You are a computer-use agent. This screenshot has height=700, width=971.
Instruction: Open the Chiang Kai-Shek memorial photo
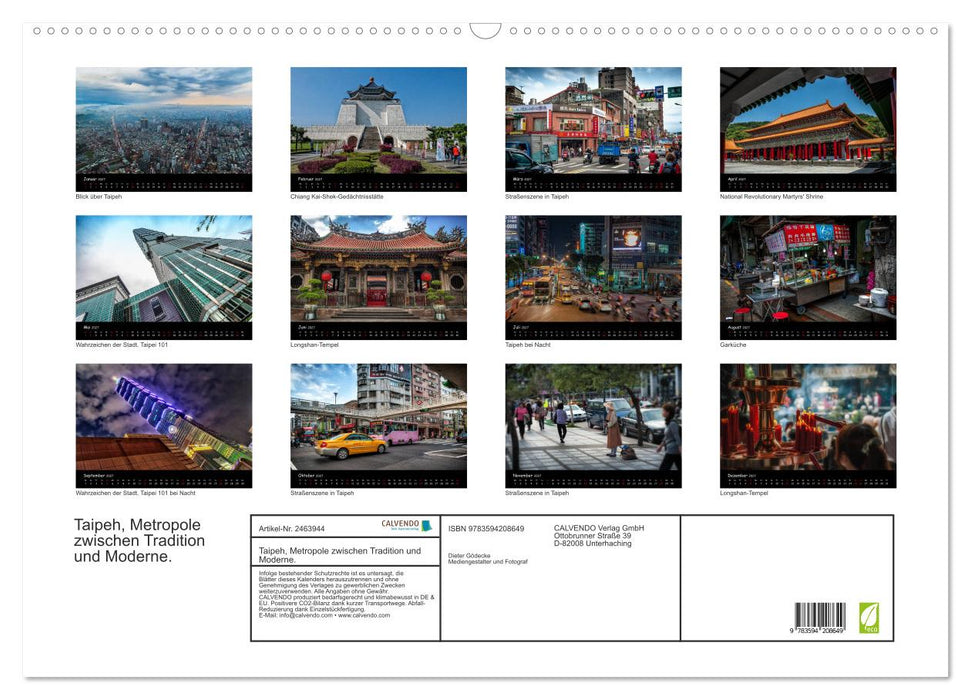click(378, 121)
